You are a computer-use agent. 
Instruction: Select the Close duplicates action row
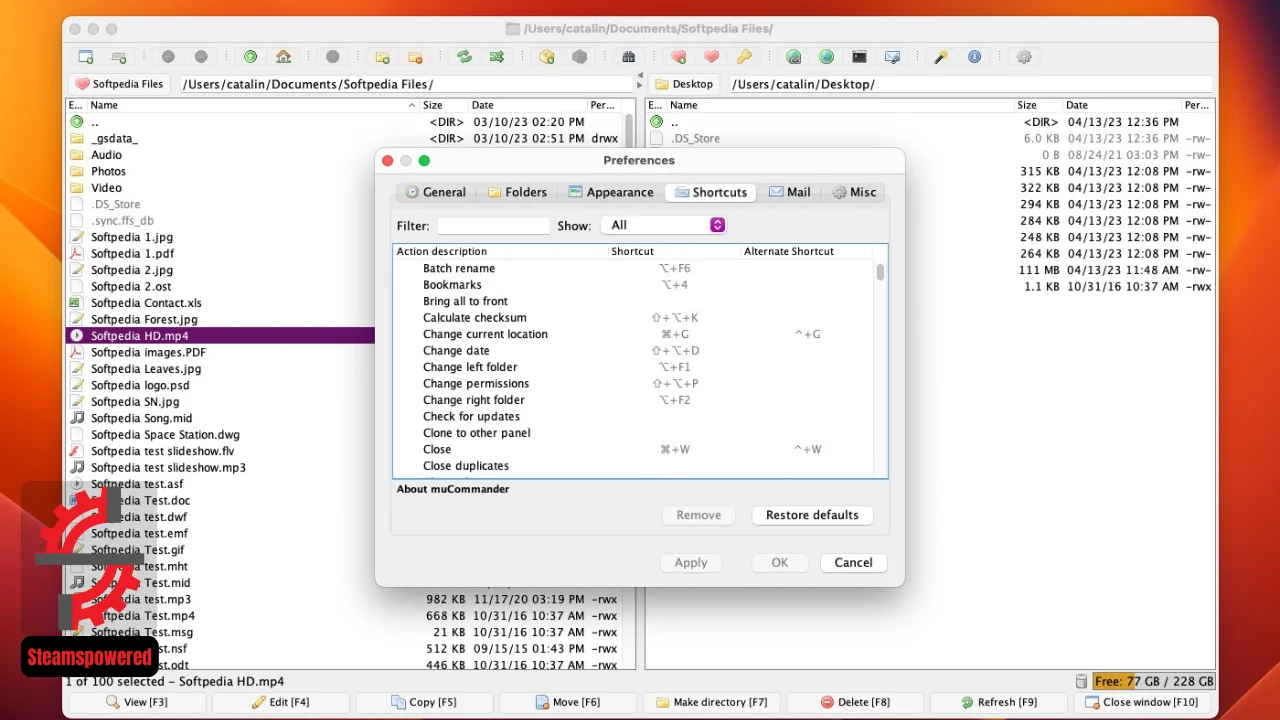click(x=633, y=466)
